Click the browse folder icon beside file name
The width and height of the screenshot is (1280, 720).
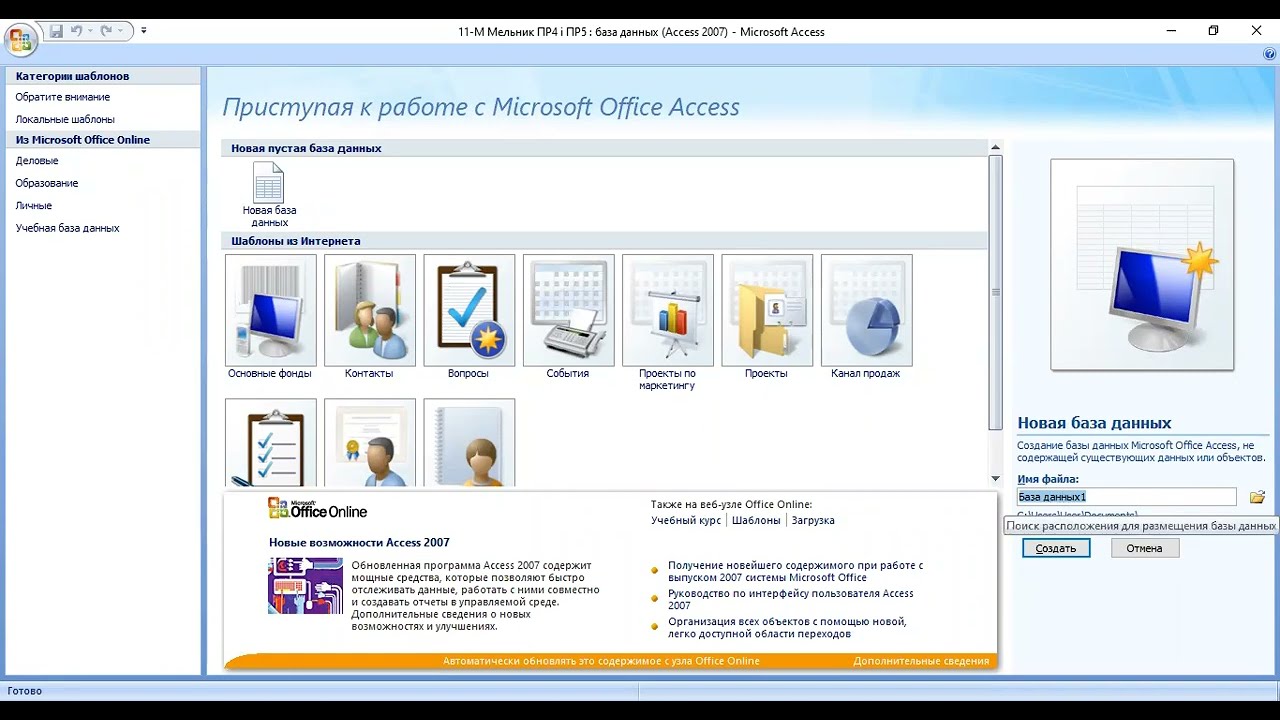tap(1257, 497)
